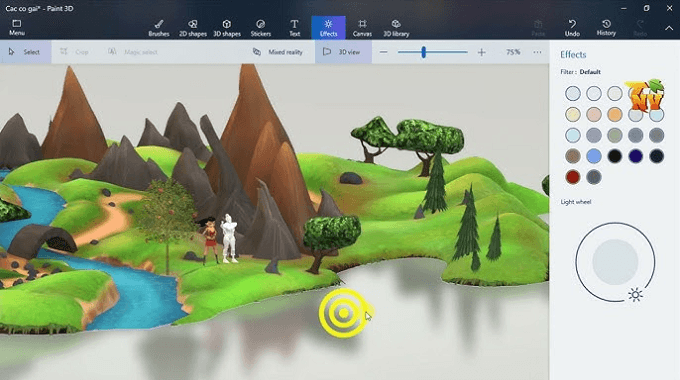Open the 3D library
Screen dimensions: 680x380
point(396,28)
